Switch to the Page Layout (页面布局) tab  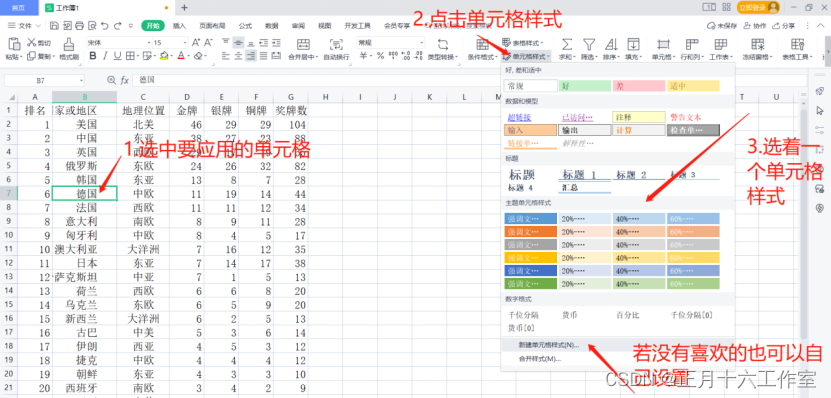pyautogui.click(x=212, y=25)
